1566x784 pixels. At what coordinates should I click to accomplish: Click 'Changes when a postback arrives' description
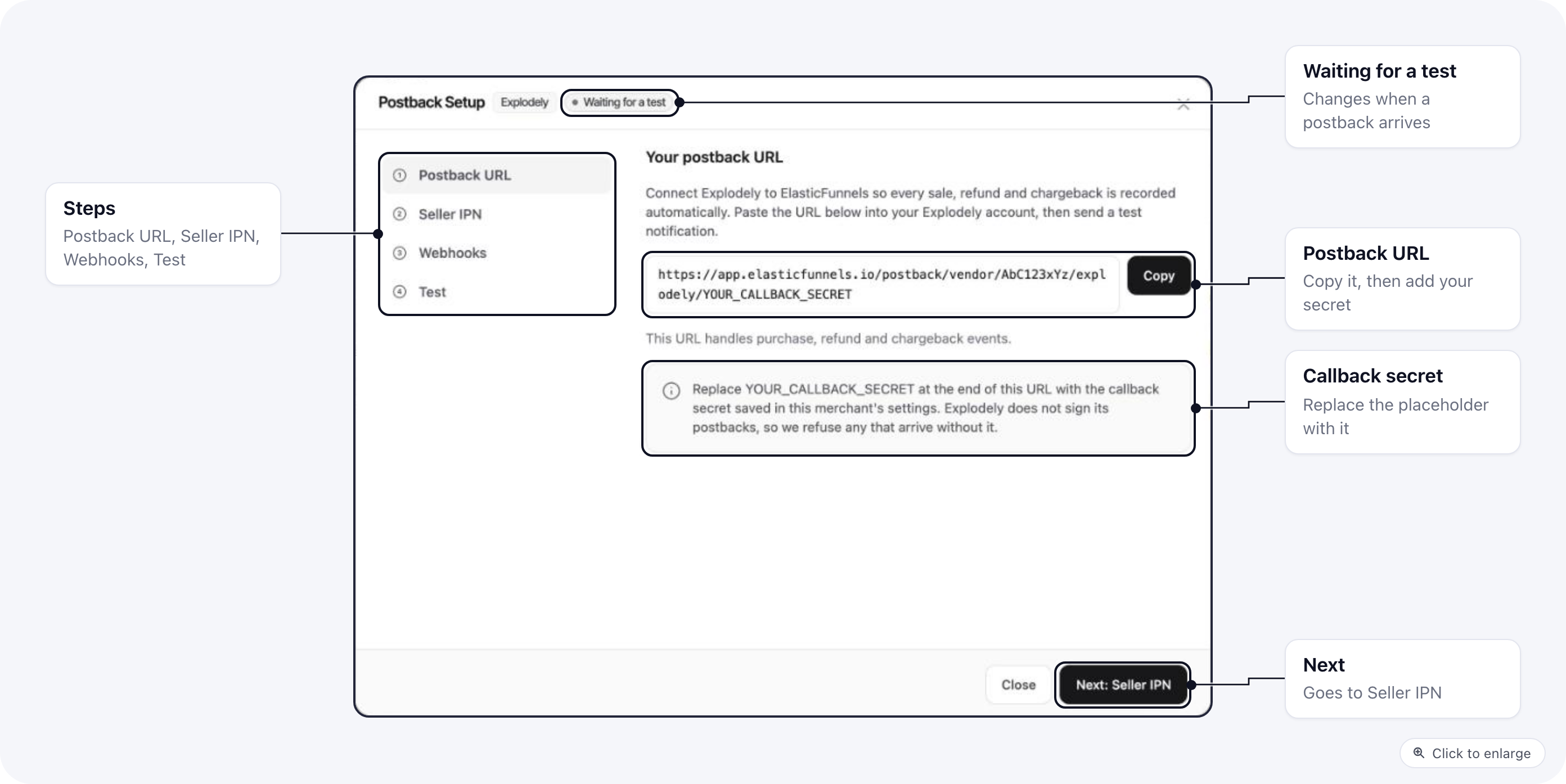pyautogui.click(x=1366, y=111)
